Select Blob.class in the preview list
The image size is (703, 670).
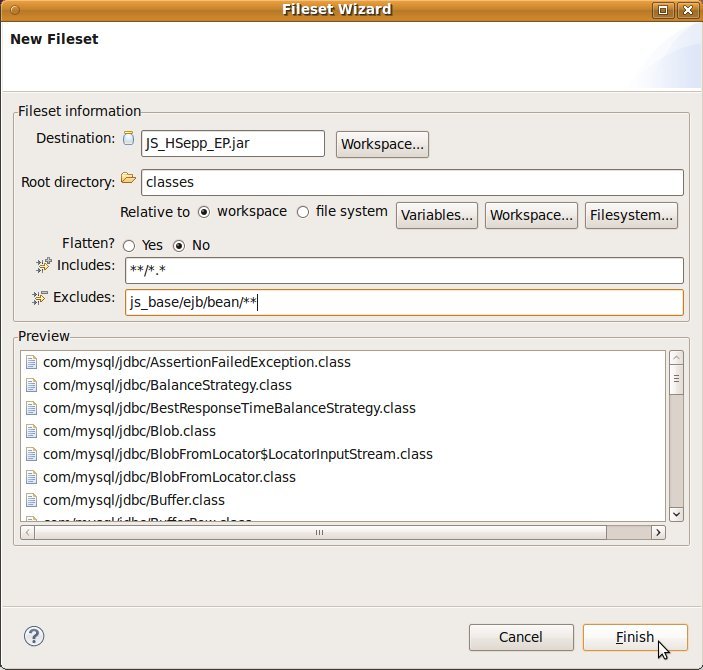[129, 431]
